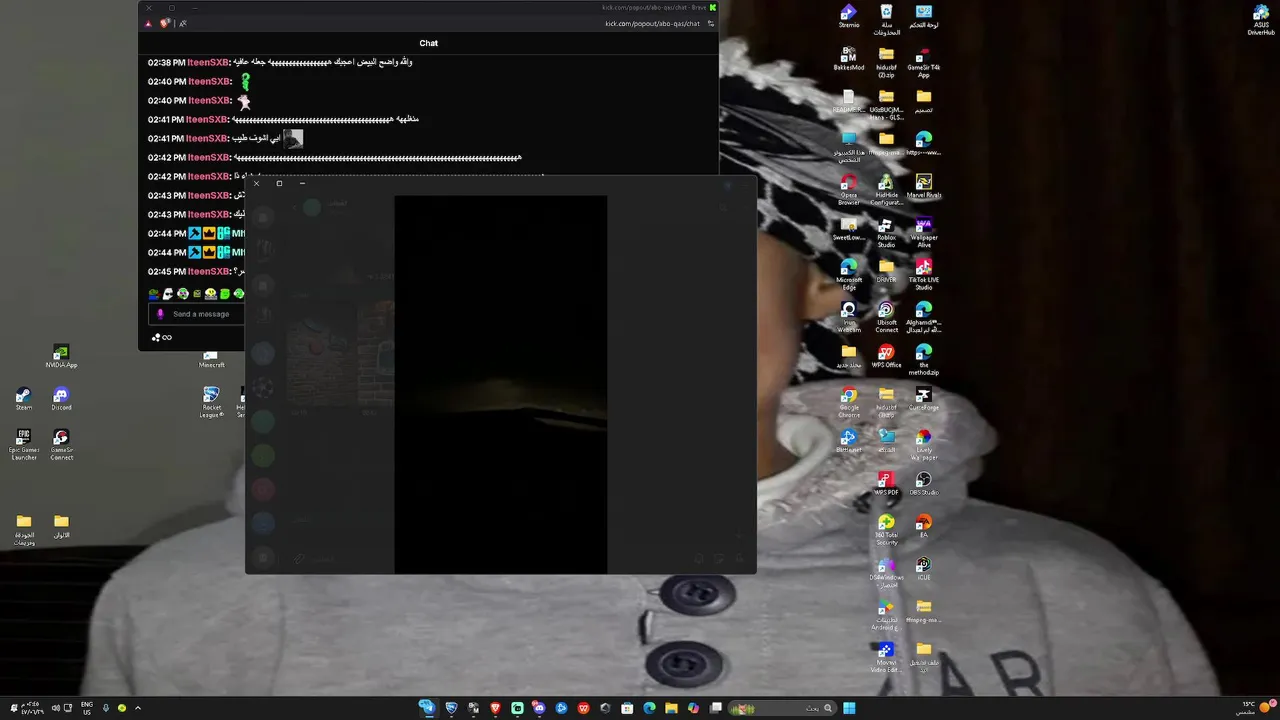
Task: Open the Steam desktop shortcut
Action: pos(23,399)
